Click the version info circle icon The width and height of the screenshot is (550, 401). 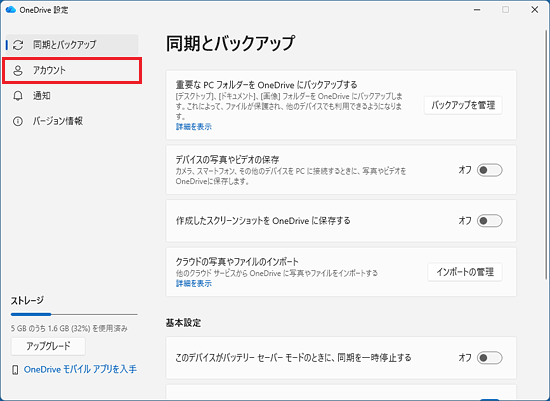18,121
